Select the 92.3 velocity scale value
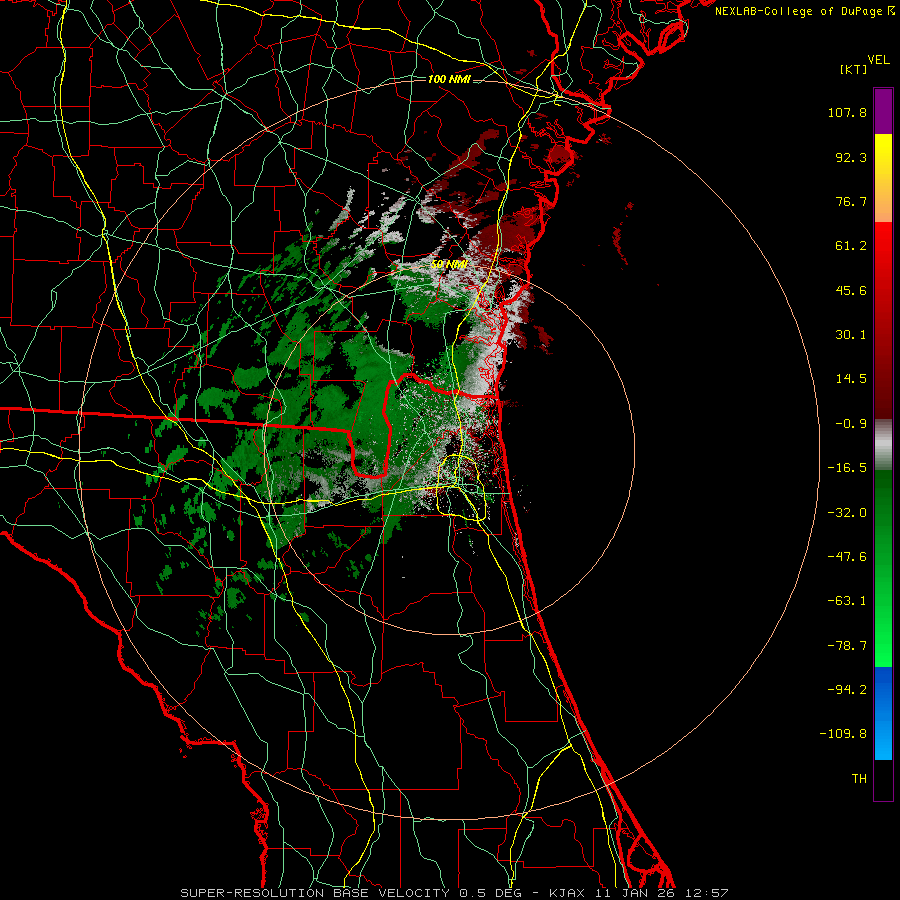 (851, 157)
